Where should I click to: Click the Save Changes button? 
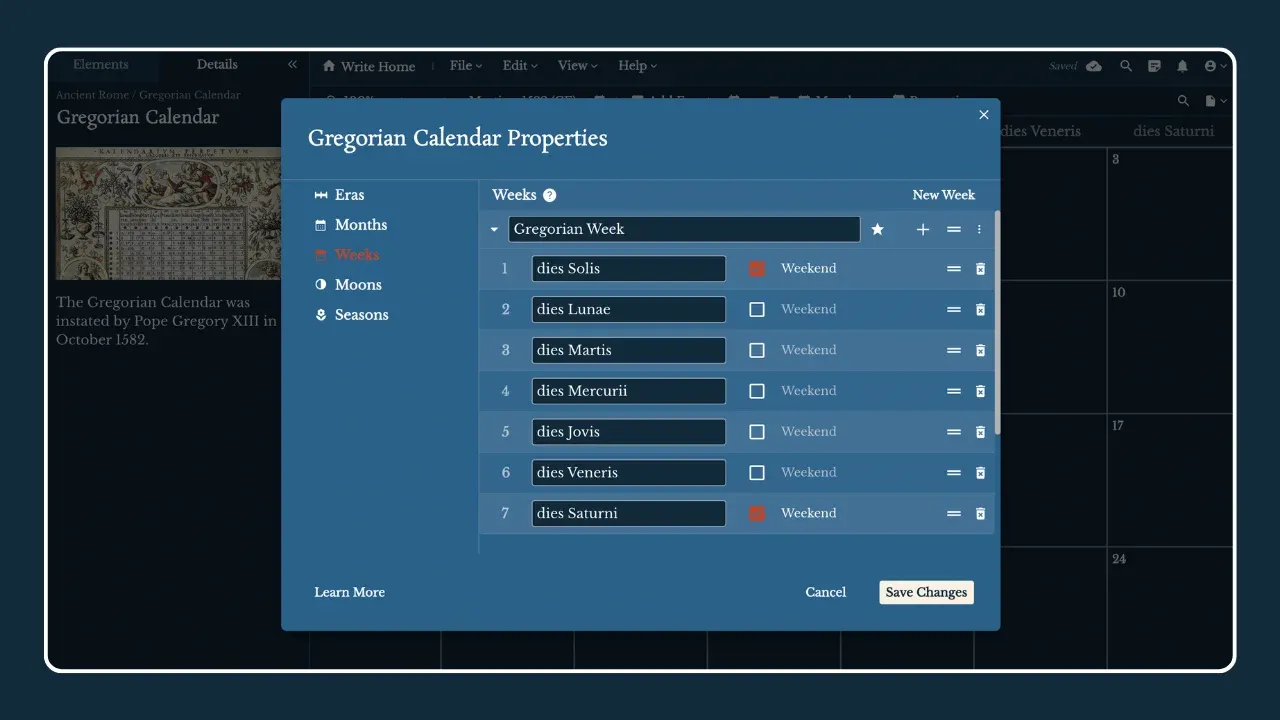coord(926,592)
